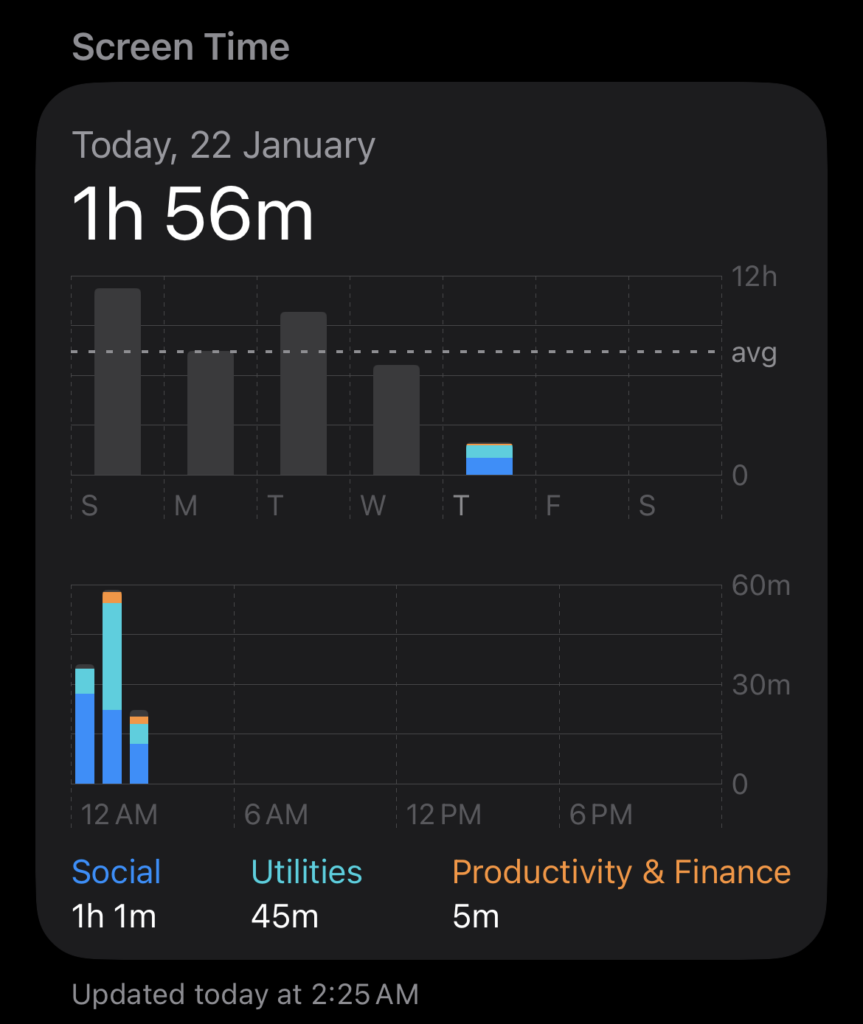This screenshot has width=863, height=1024.
Task: Tap the 45m Utilities duration
Action: [x=286, y=916]
